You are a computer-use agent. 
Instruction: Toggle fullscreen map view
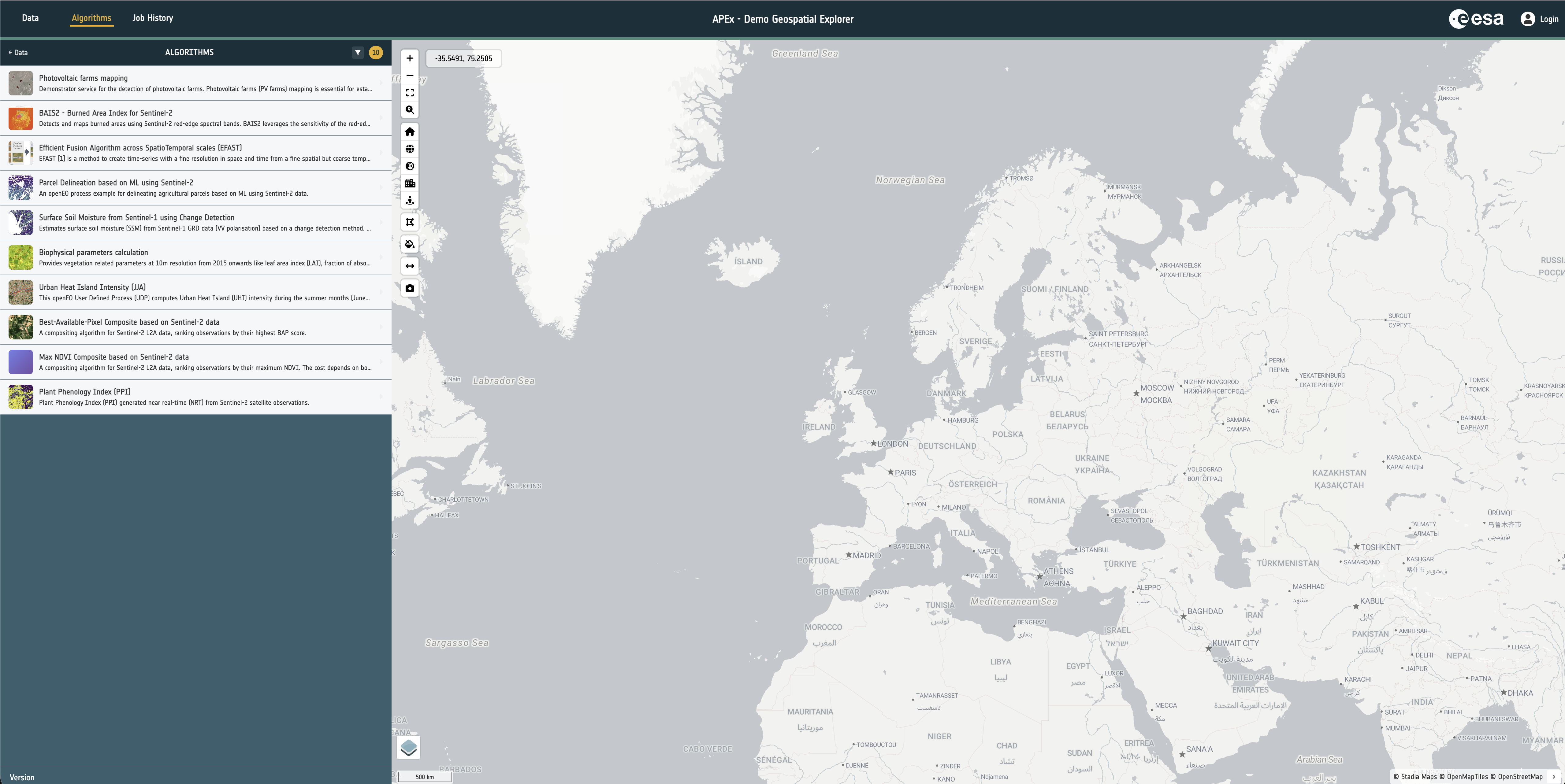[410, 93]
